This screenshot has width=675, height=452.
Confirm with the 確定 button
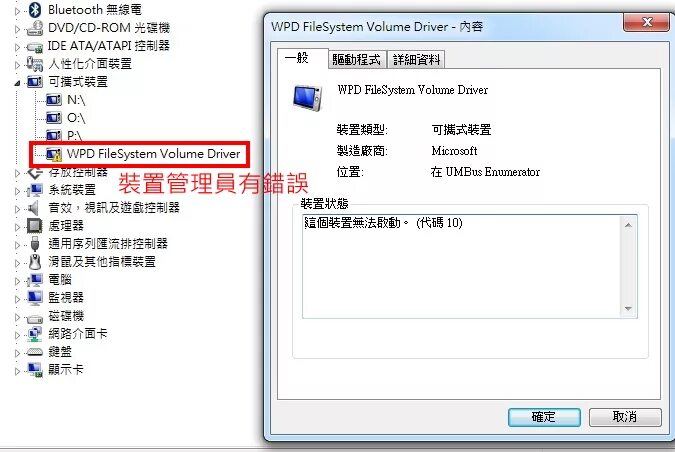544,417
